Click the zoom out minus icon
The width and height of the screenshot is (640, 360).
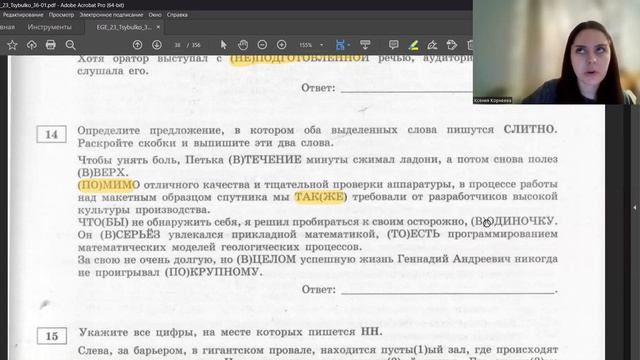[x=262, y=45]
